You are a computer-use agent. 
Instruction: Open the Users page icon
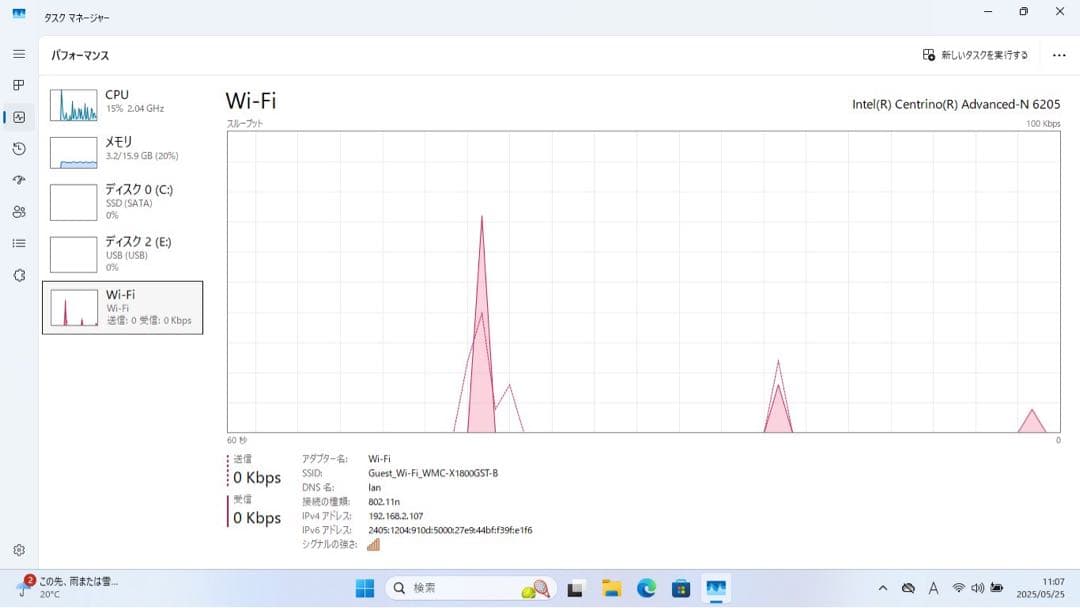19,212
